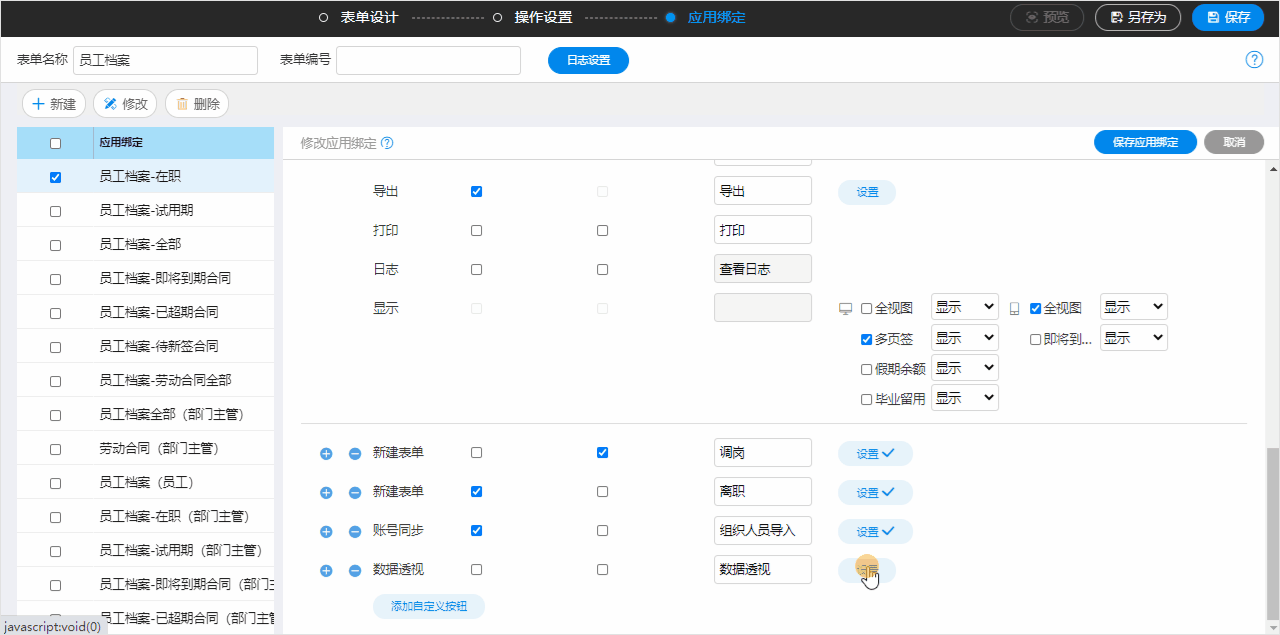Open the help icon at top right
The height and width of the screenshot is (635, 1280).
1254,60
